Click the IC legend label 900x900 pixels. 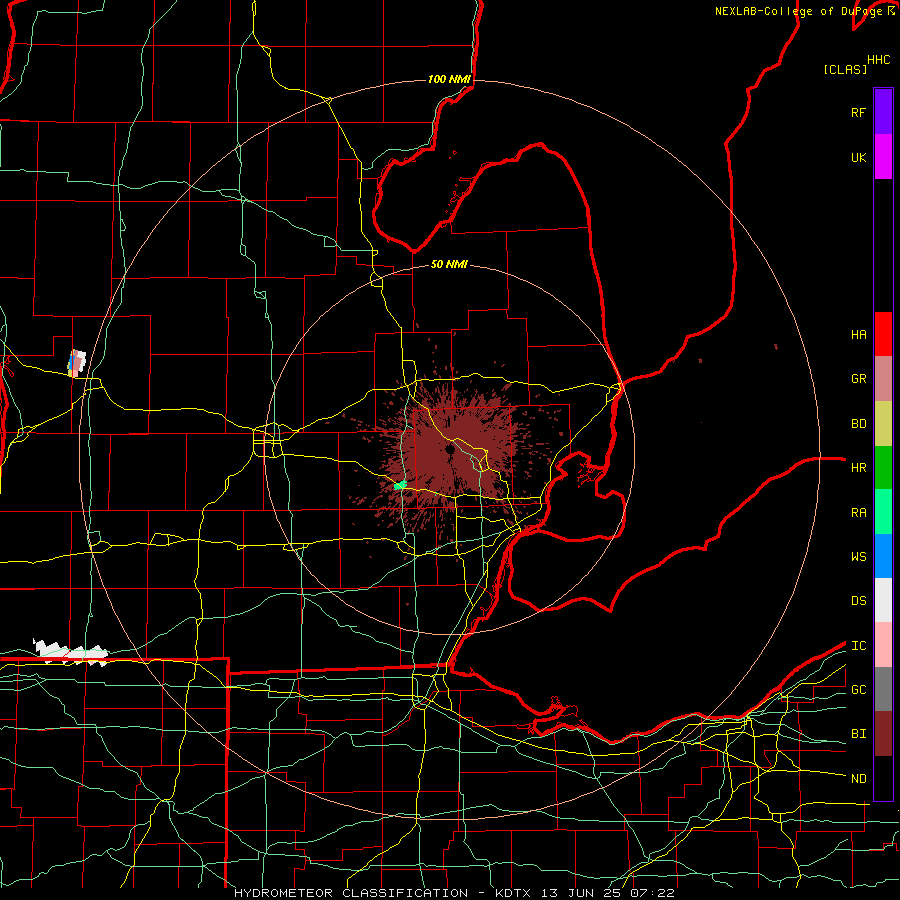pyautogui.click(x=859, y=646)
